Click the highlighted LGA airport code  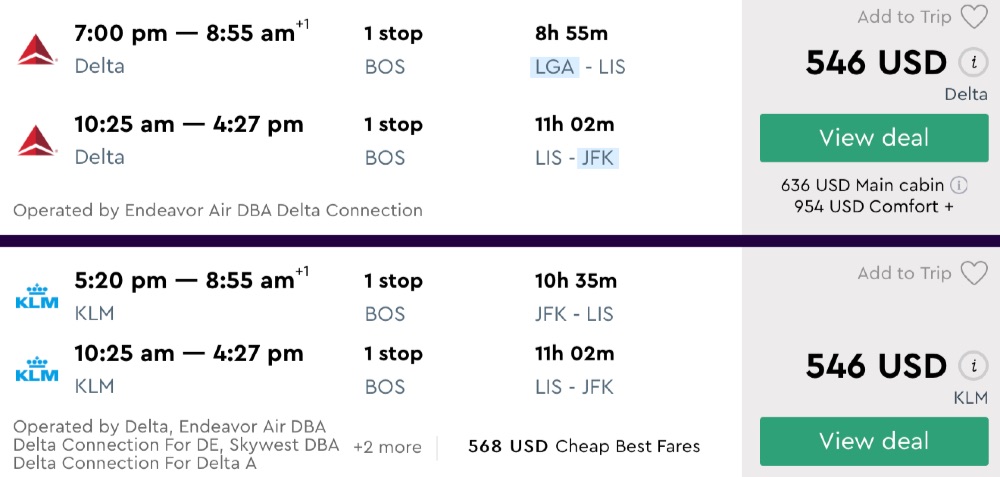pyautogui.click(x=555, y=67)
